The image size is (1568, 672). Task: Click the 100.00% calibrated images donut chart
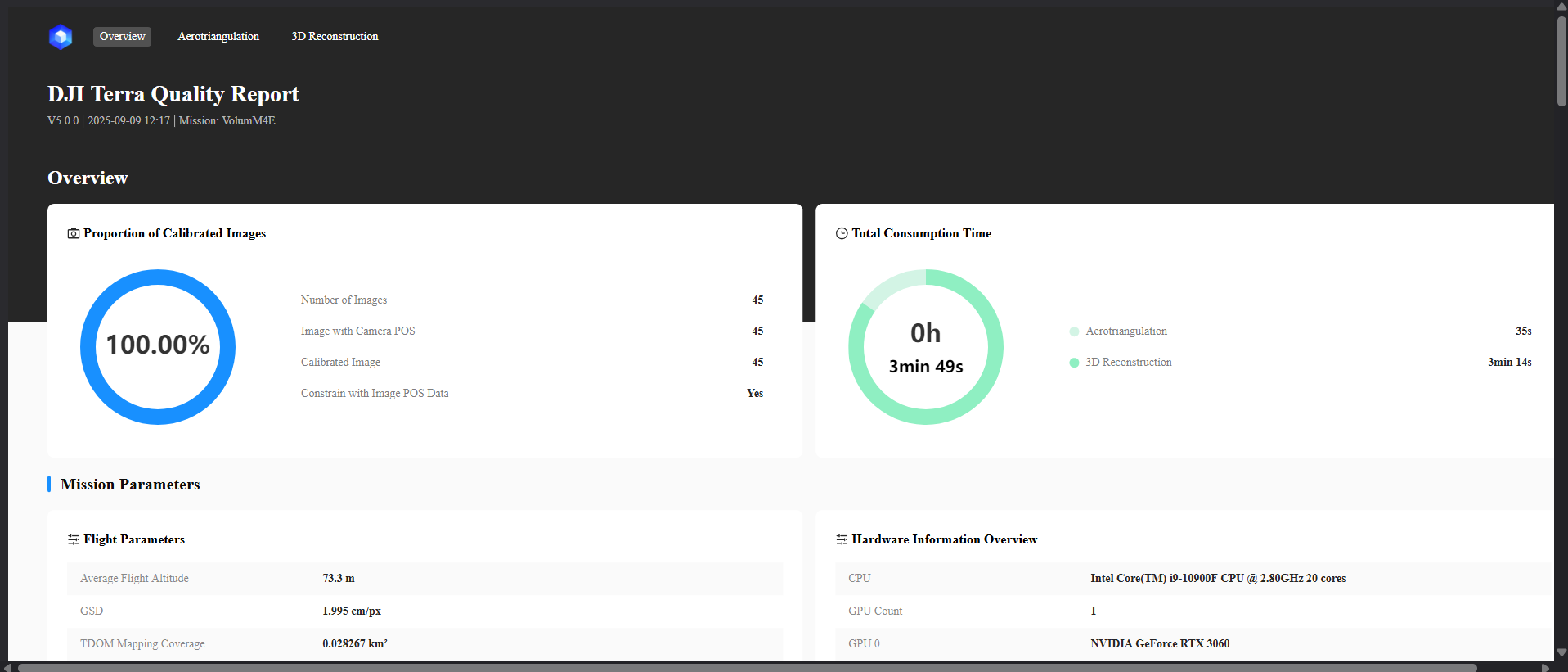pyautogui.click(x=158, y=346)
